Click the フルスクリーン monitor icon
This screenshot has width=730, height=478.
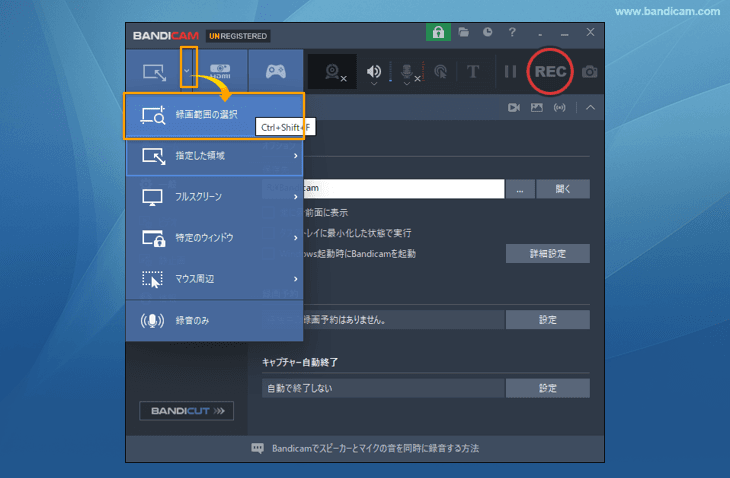pos(152,197)
